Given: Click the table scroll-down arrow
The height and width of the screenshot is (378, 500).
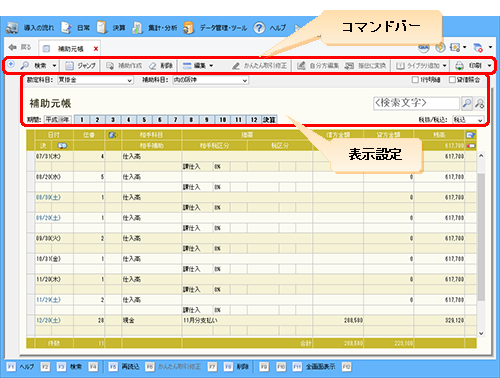Looking at the screenshot, I should pos(481,333).
